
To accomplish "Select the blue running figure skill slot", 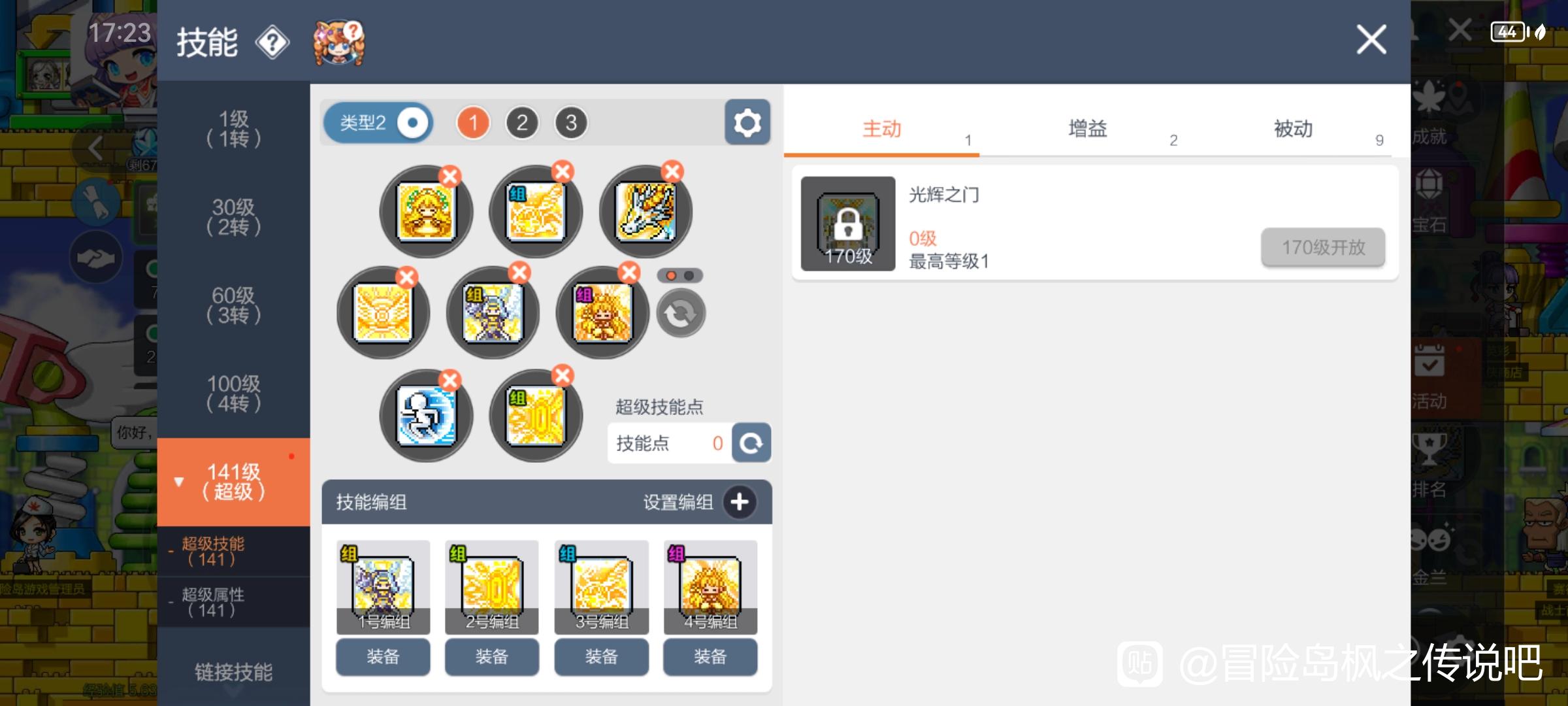I will (x=426, y=416).
